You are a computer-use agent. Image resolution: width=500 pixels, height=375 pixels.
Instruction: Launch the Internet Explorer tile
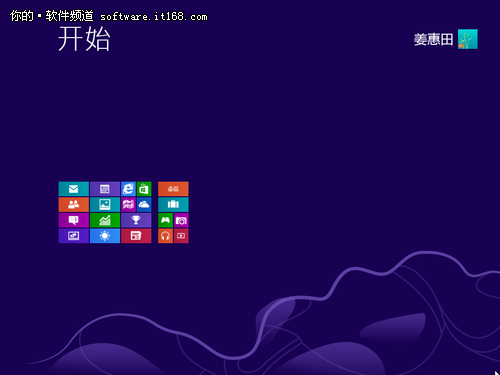128,189
